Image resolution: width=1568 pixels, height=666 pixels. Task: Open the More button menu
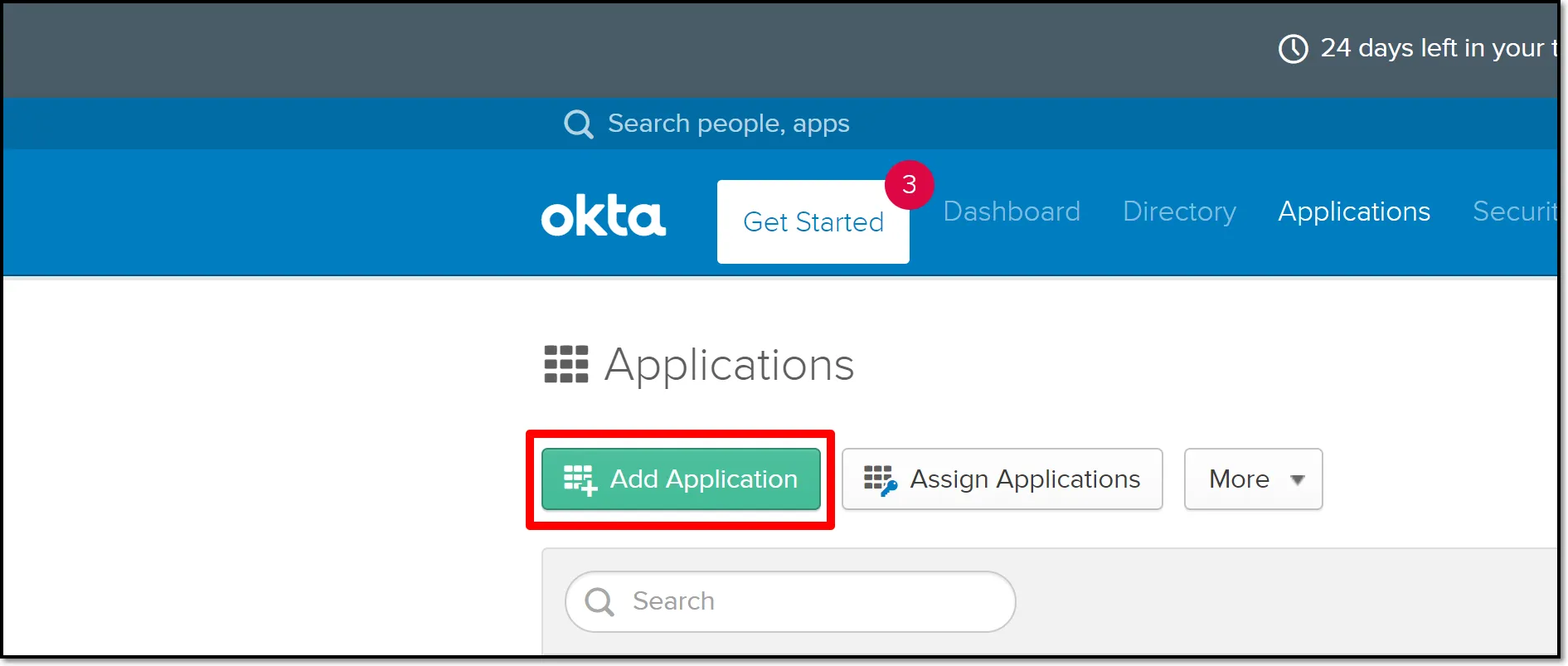pyautogui.click(x=1253, y=479)
